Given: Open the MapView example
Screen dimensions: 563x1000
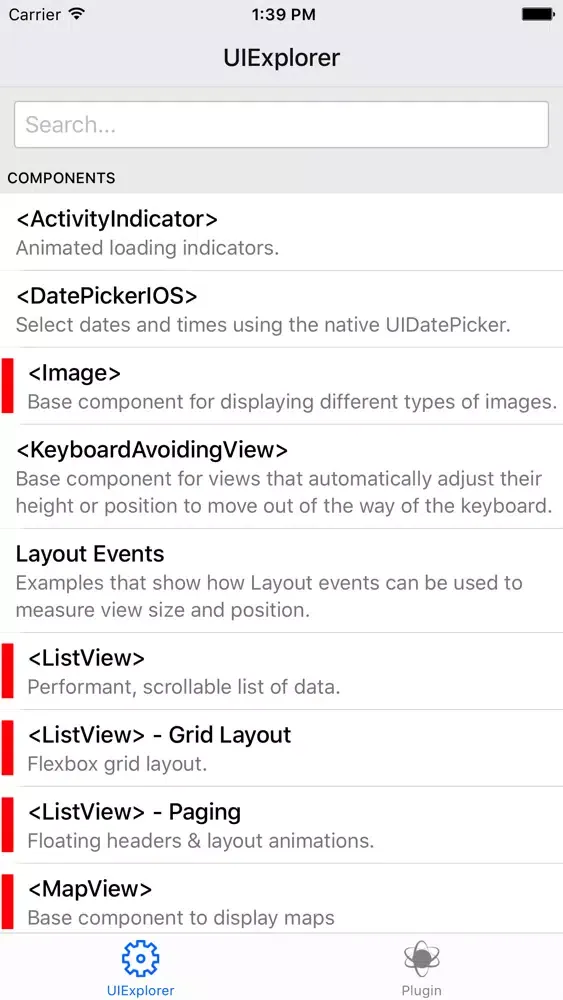Looking at the screenshot, I should tap(281, 901).
